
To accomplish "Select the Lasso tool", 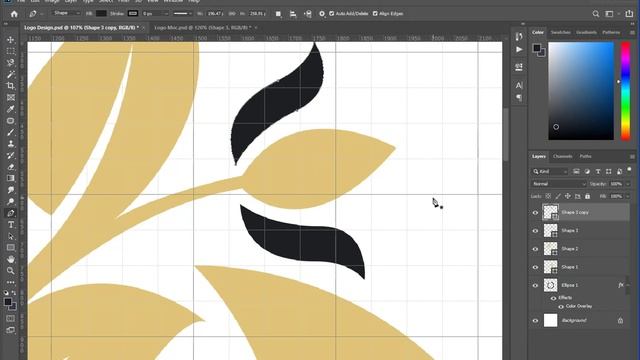I will coord(11,62).
